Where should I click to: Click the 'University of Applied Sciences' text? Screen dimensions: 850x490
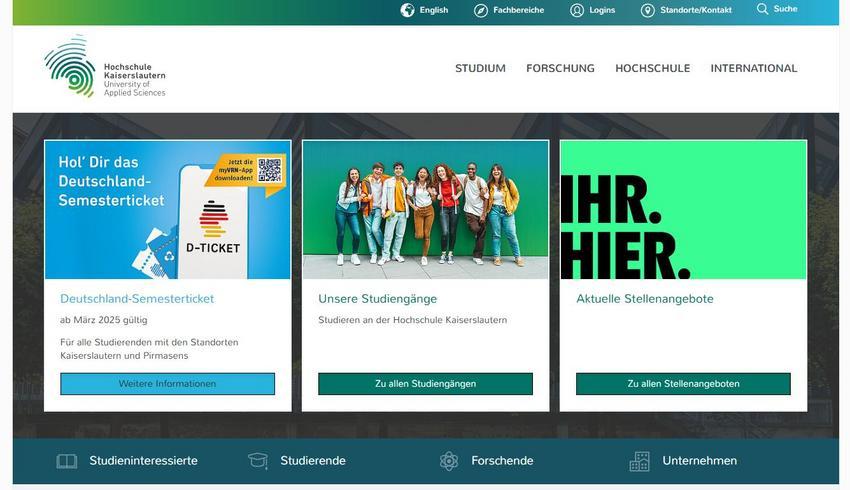[134, 88]
